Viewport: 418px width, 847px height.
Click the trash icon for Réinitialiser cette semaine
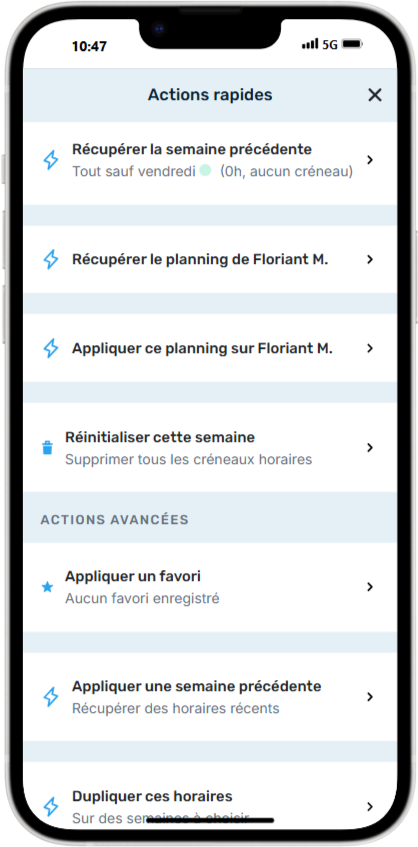coord(48,448)
